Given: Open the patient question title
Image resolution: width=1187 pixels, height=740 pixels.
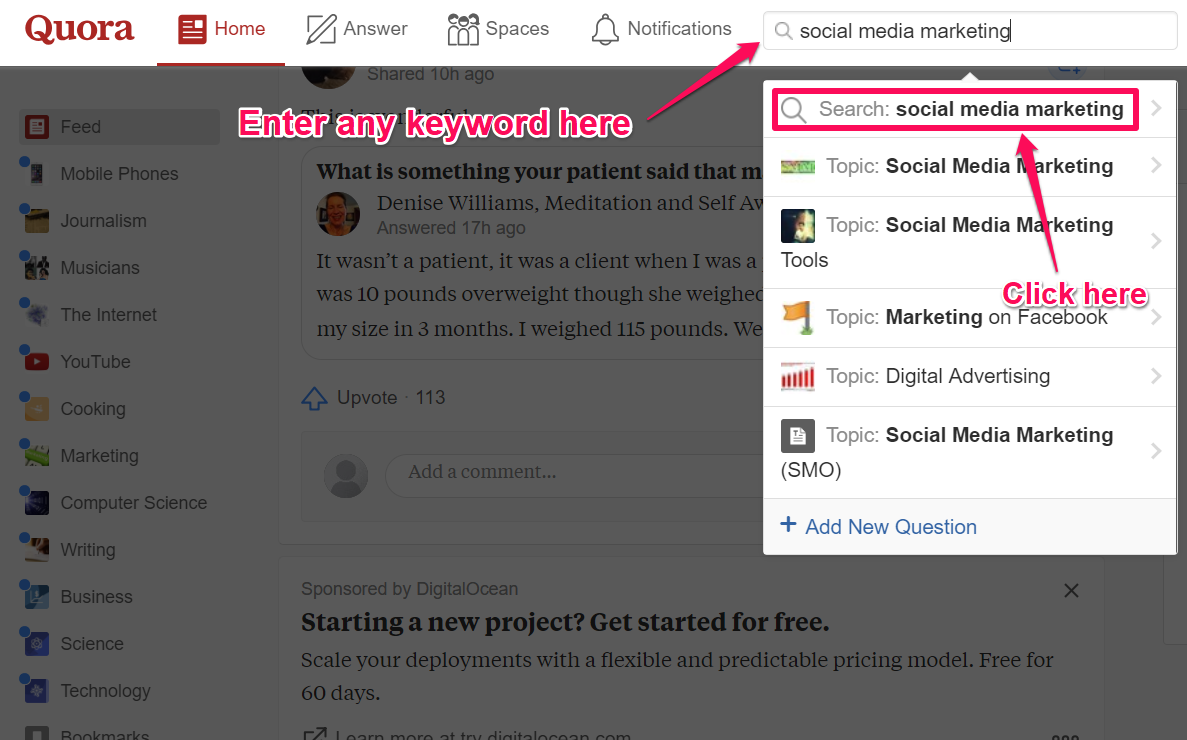Looking at the screenshot, I should tap(539, 172).
